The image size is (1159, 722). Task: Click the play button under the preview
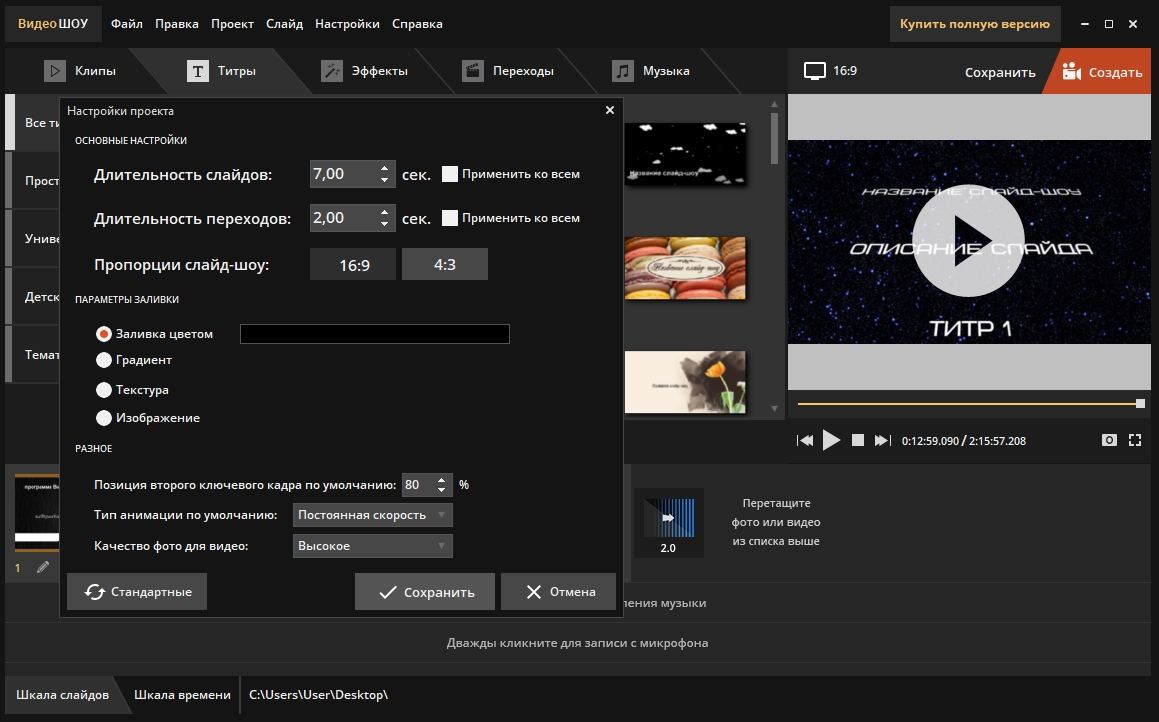click(x=831, y=440)
